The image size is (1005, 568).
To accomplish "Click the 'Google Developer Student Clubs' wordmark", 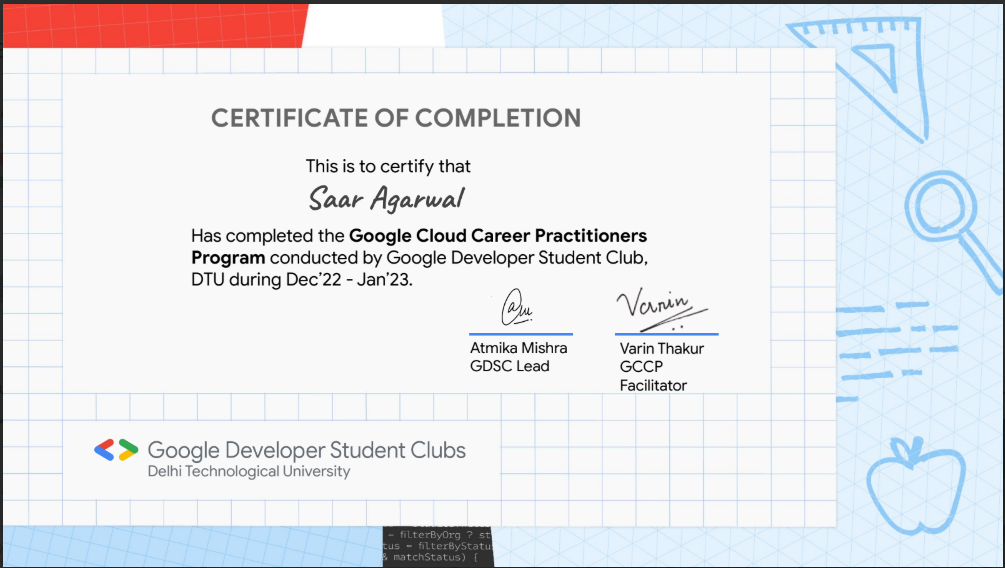I will point(306,450).
